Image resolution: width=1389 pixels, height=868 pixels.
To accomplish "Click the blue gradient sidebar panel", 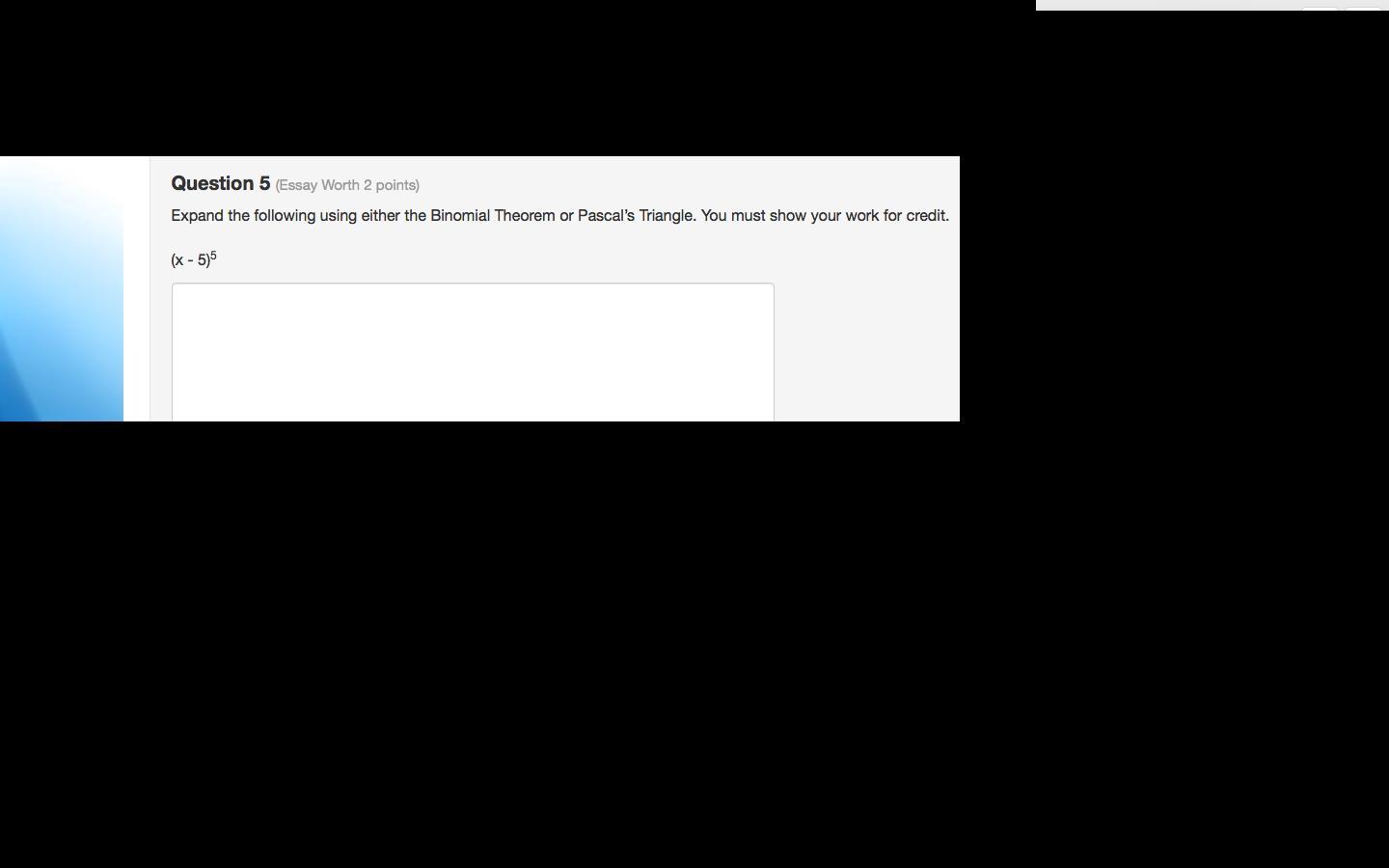I will (x=62, y=288).
